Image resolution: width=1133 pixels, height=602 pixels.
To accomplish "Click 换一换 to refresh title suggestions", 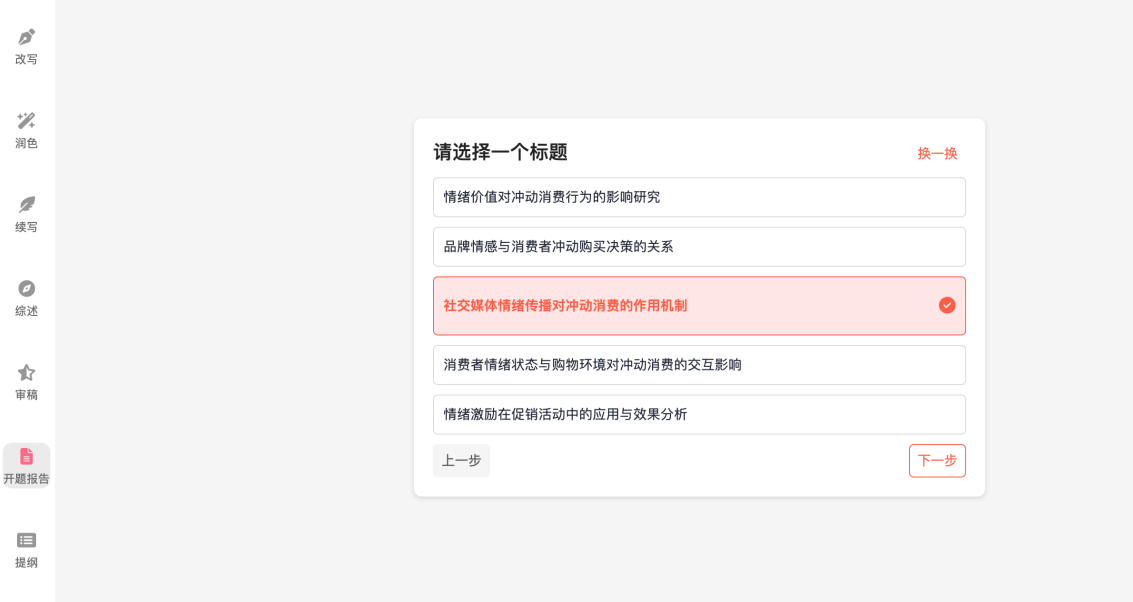I will coord(937,153).
